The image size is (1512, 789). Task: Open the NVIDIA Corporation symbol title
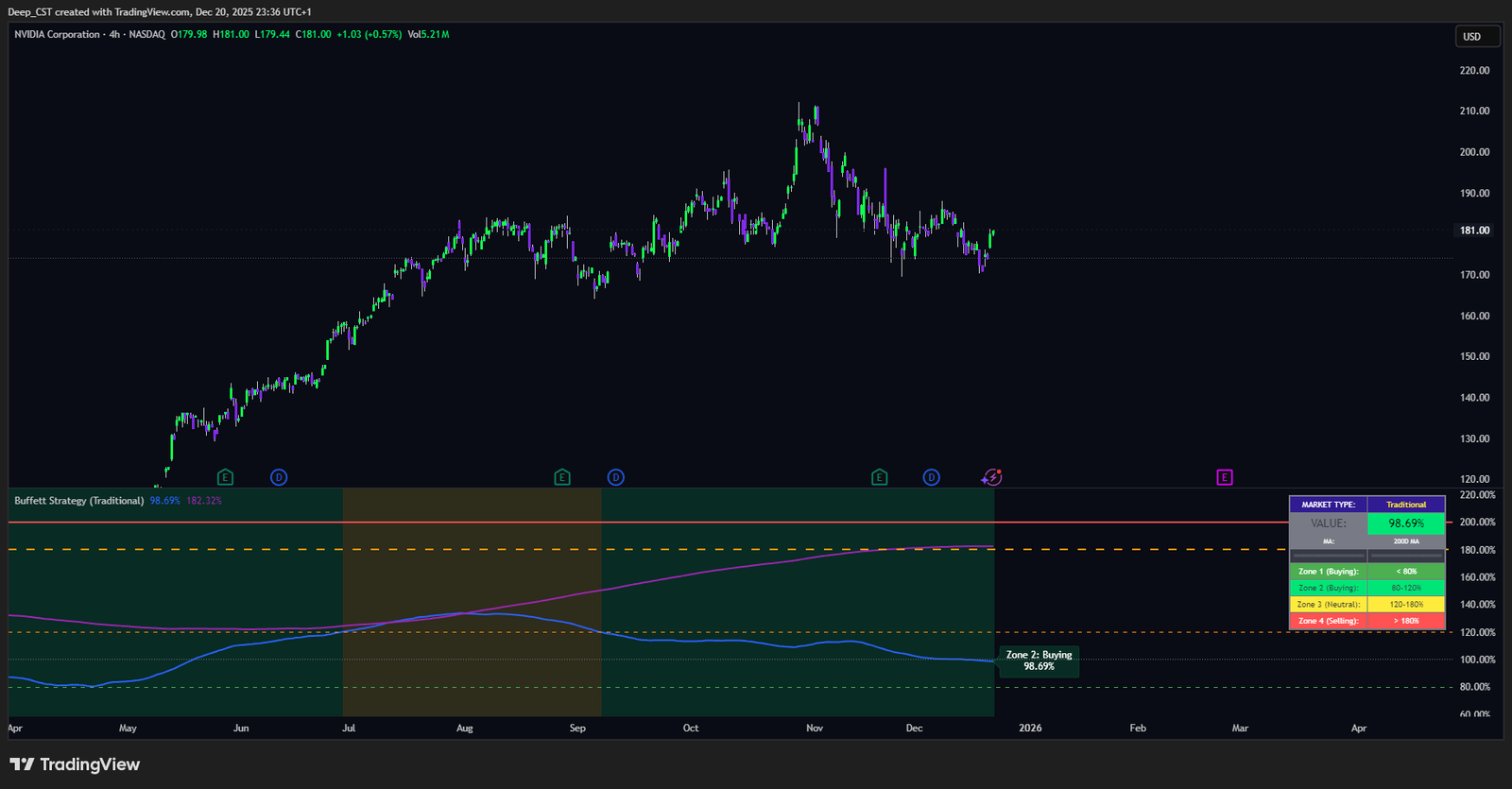(x=57, y=34)
